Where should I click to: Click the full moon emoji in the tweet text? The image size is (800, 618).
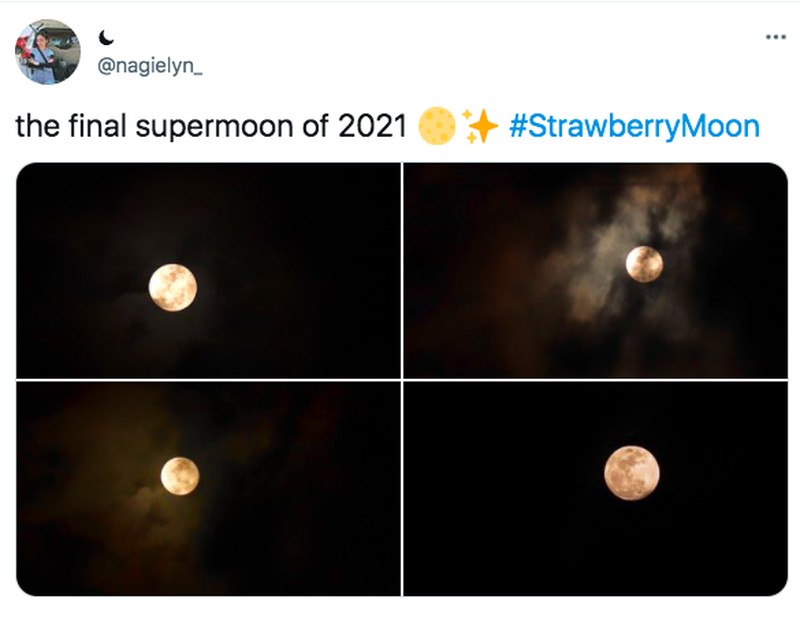tap(434, 125)
